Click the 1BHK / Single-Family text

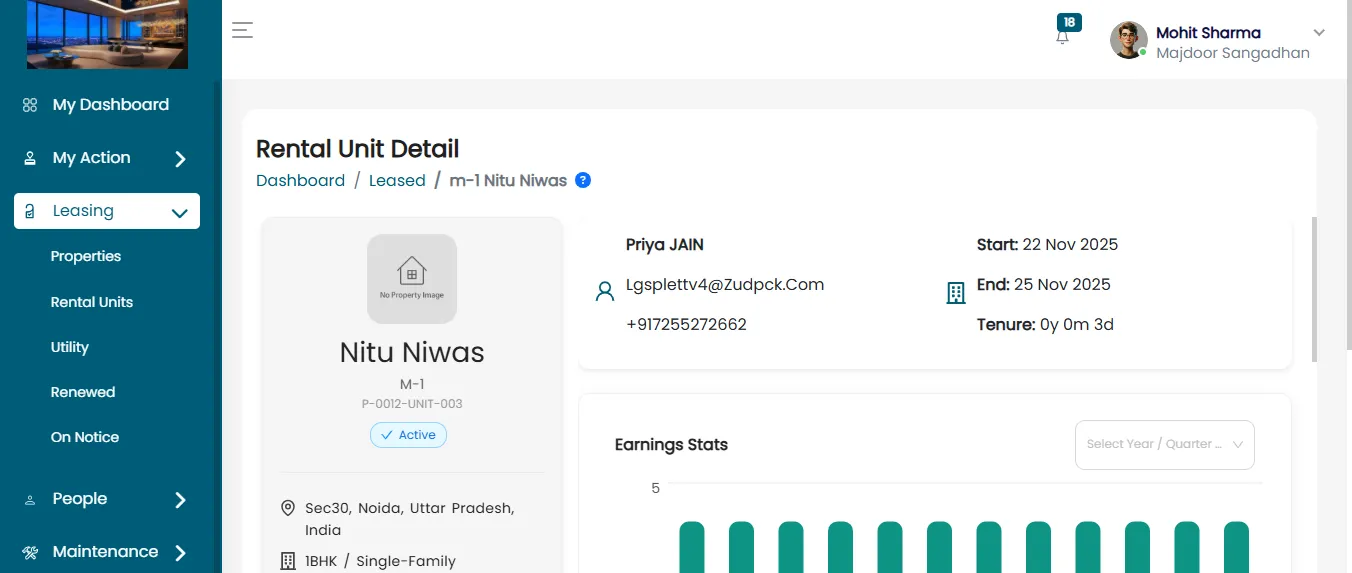pos(380,562)
